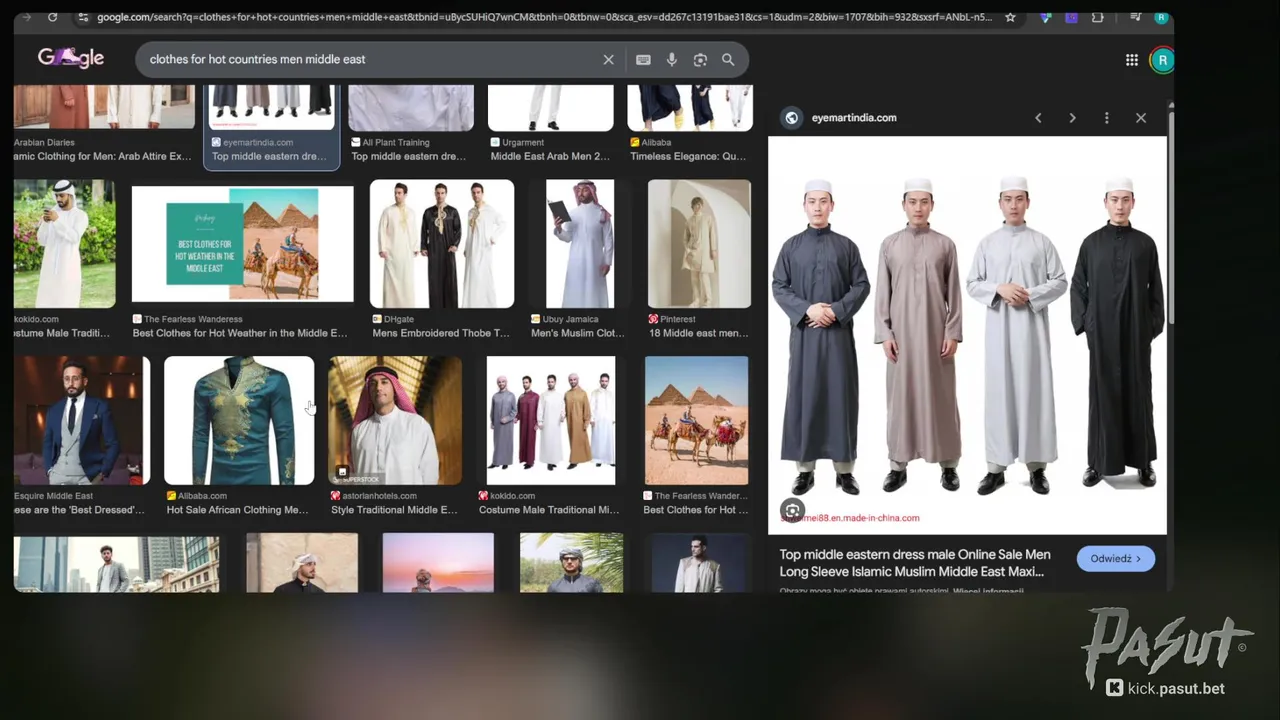The width and height of the screenshot is (1280, 720).
Task: Open DHgate embroidered thobe thumbnail
Action: pos(442,243)
